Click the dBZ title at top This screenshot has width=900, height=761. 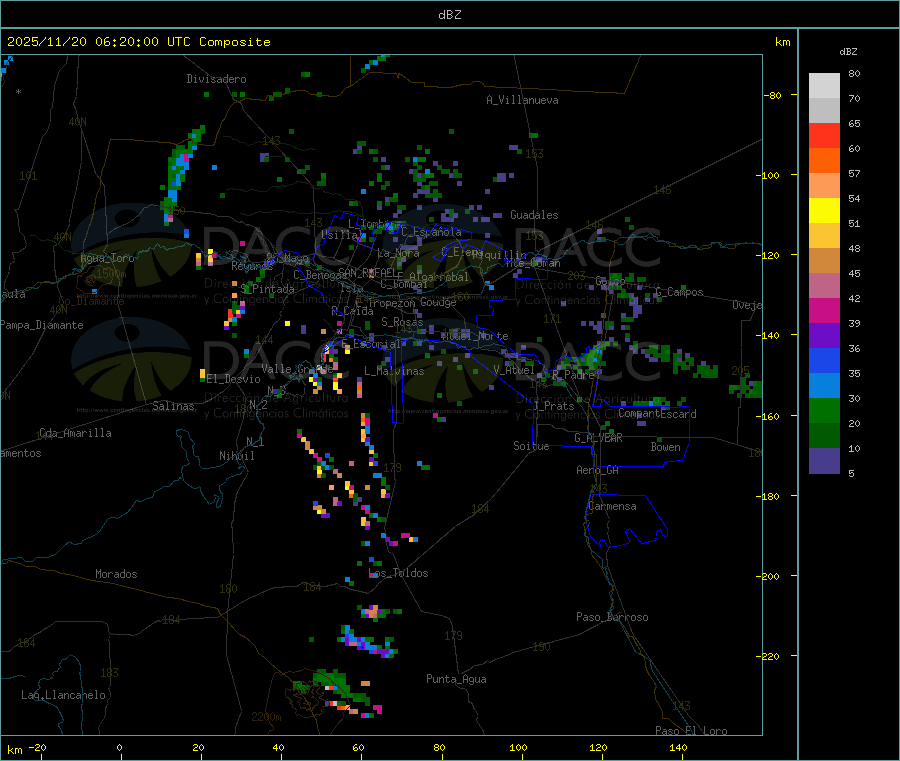449,14
